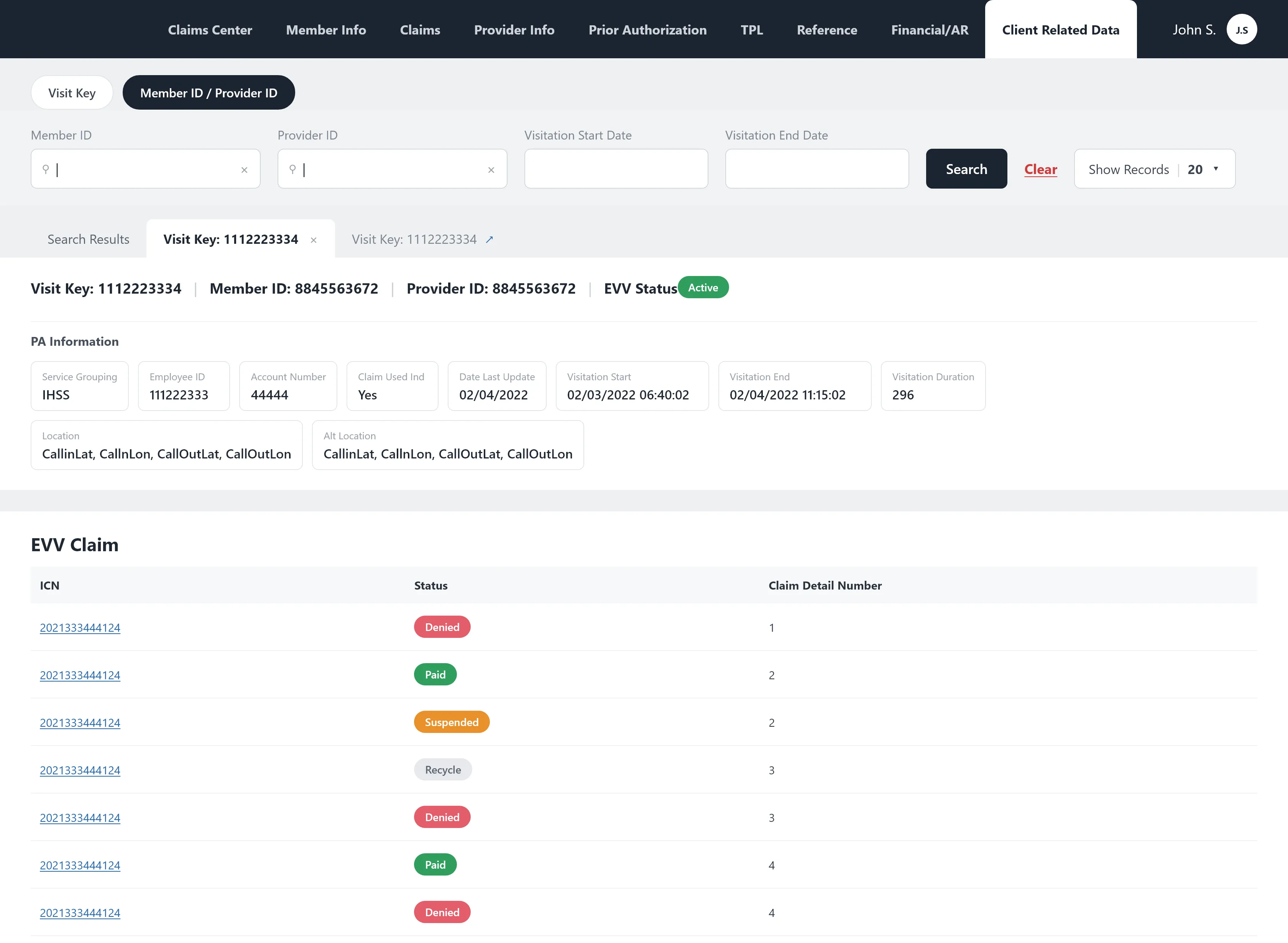
Task: Open the Financial/AR menu
Action: tap(930, 30)
